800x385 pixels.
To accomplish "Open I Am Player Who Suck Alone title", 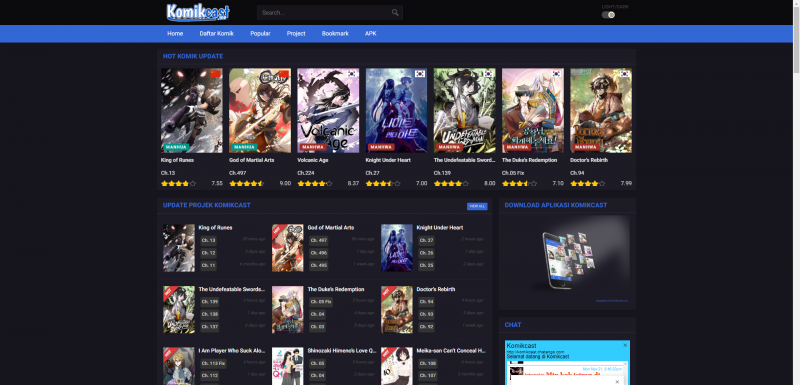I will [232, 351].
